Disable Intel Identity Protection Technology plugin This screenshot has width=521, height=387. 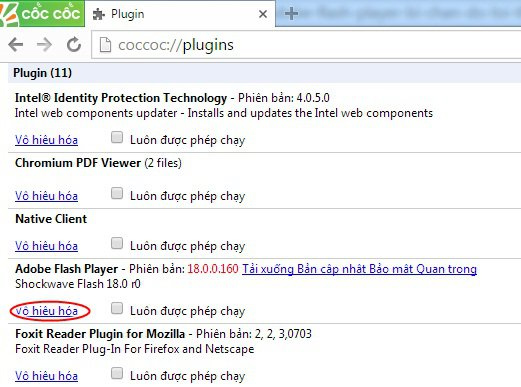[46, 140]
